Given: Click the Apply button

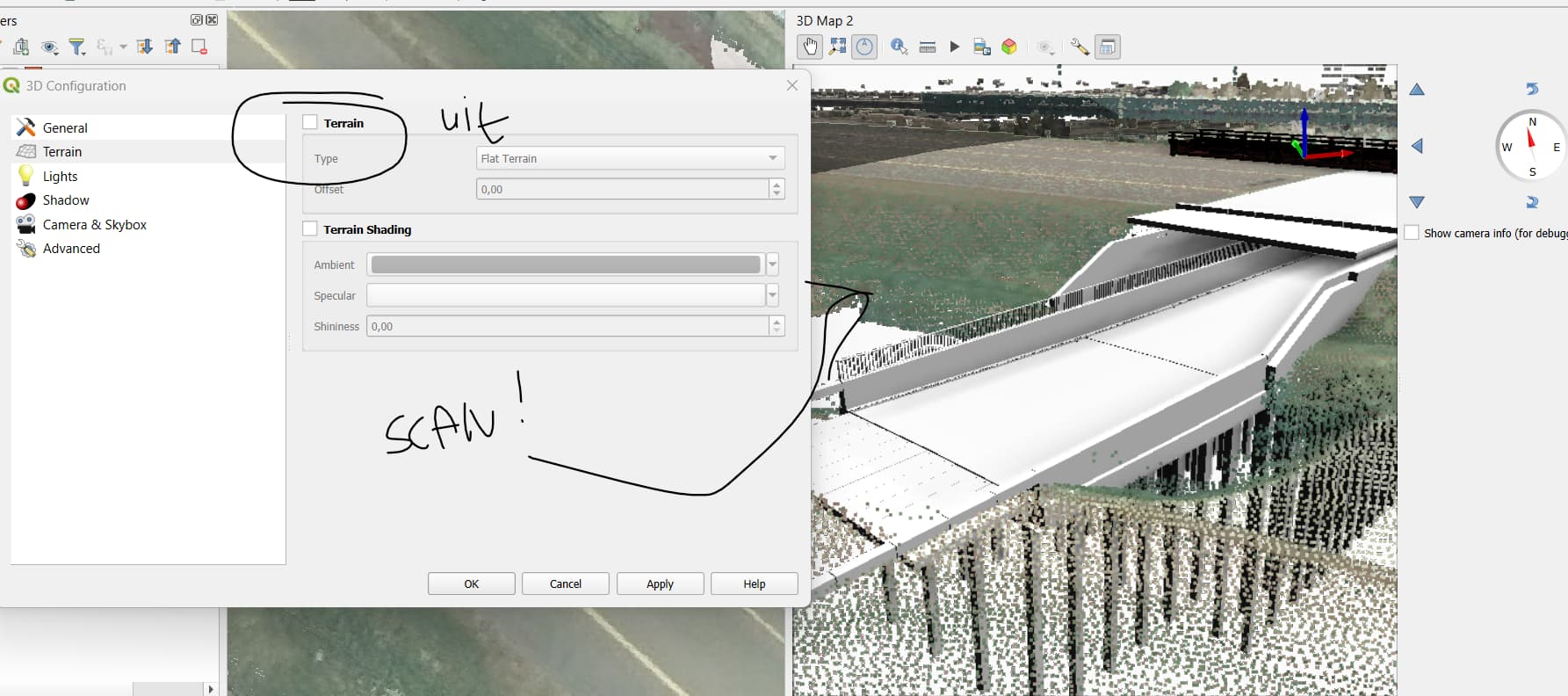Looking at the screenshot, I should (x=660, y=584).
